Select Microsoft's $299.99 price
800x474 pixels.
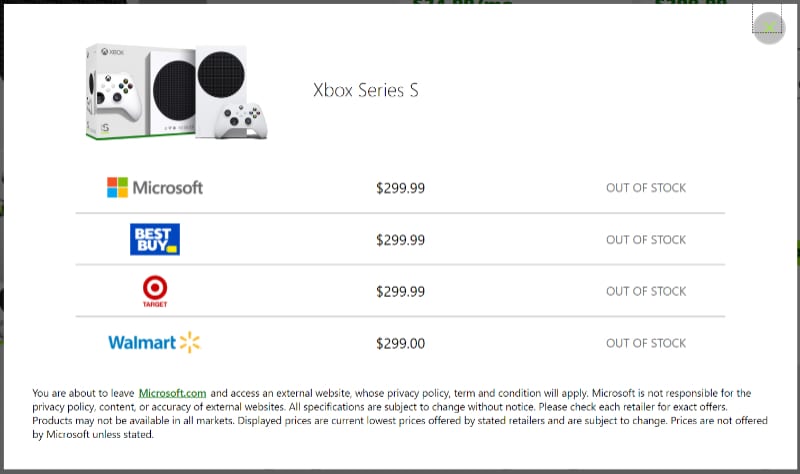coord(400,188)
